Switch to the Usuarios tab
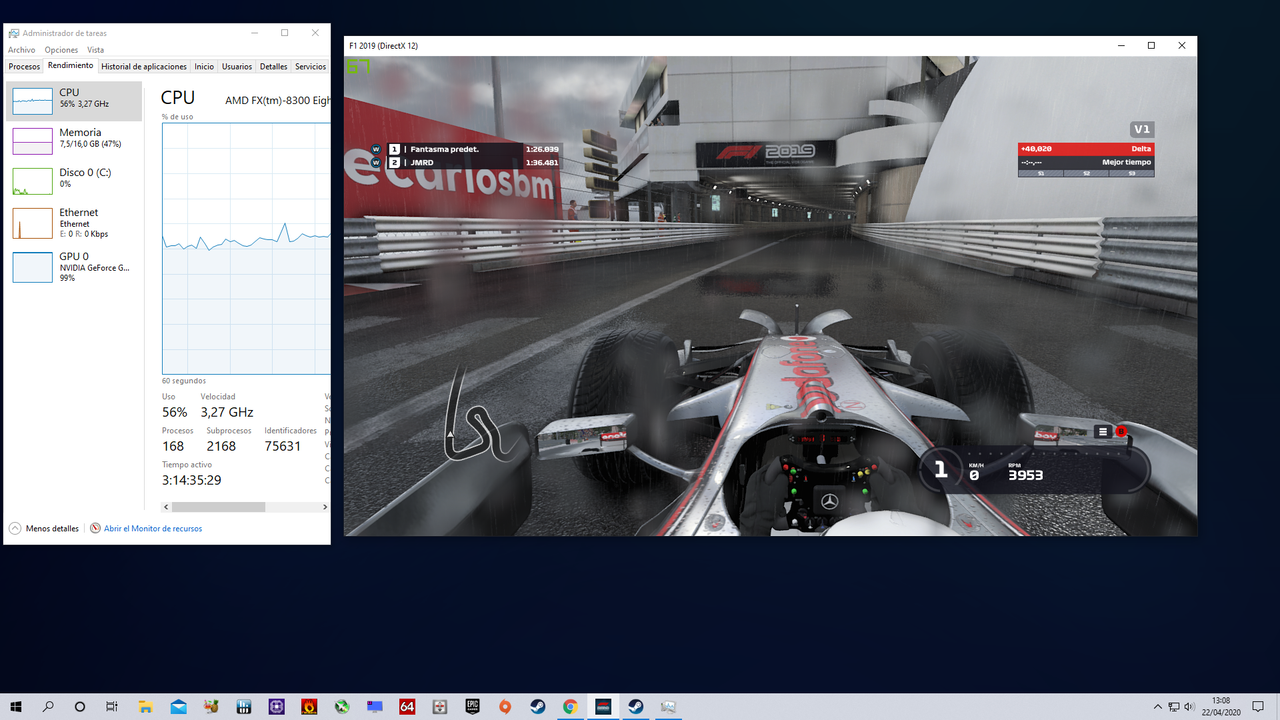Viewport: 1280px width, 720px height. [237, 67]
